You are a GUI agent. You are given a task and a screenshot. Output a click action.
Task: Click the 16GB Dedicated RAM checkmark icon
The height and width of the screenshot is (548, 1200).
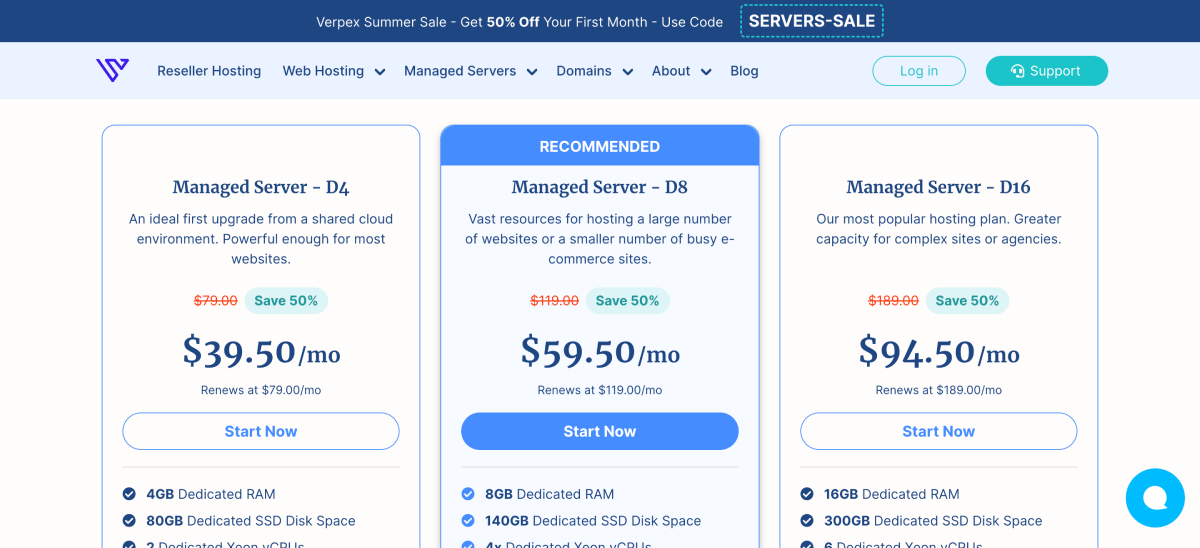[x=807, y=494]
